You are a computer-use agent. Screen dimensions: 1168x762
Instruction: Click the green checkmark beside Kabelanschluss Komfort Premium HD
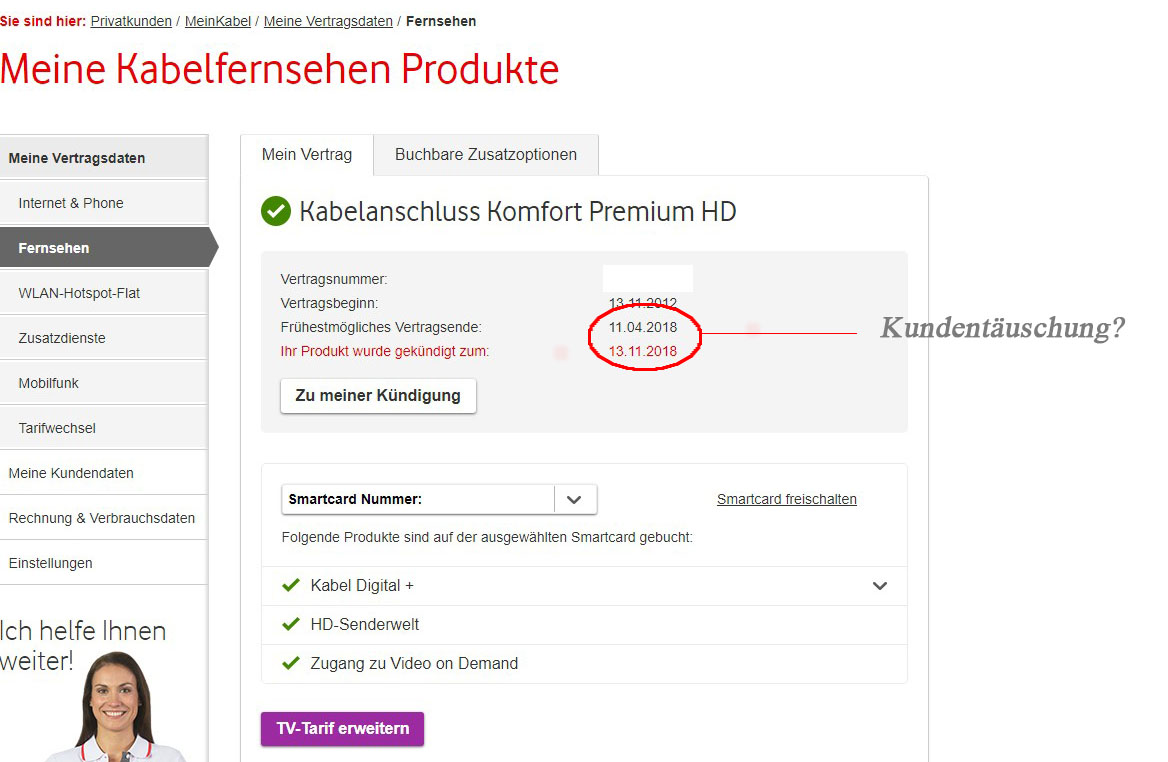pos(276,212)
